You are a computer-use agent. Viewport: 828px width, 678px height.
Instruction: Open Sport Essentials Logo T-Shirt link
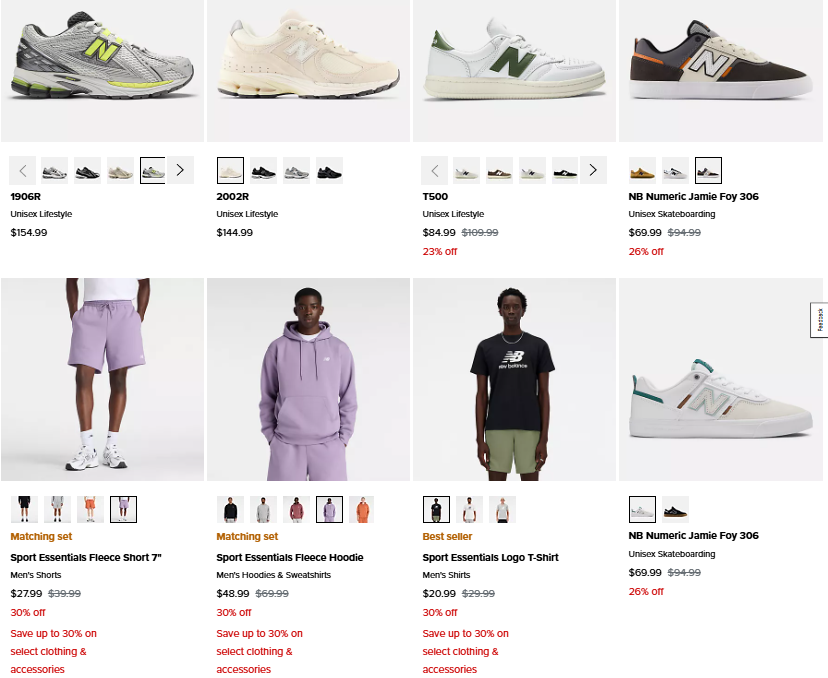(490, 558)
